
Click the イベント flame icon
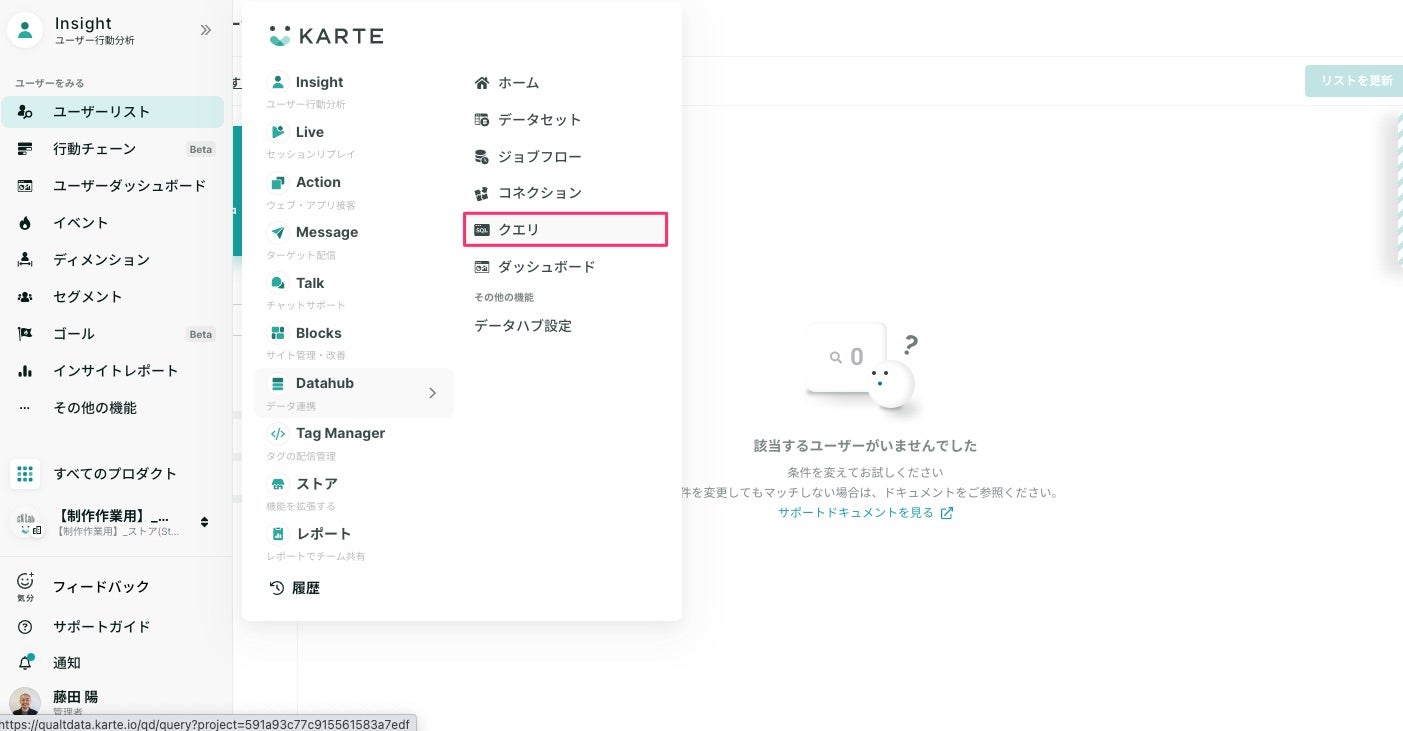tap(26, 223)
